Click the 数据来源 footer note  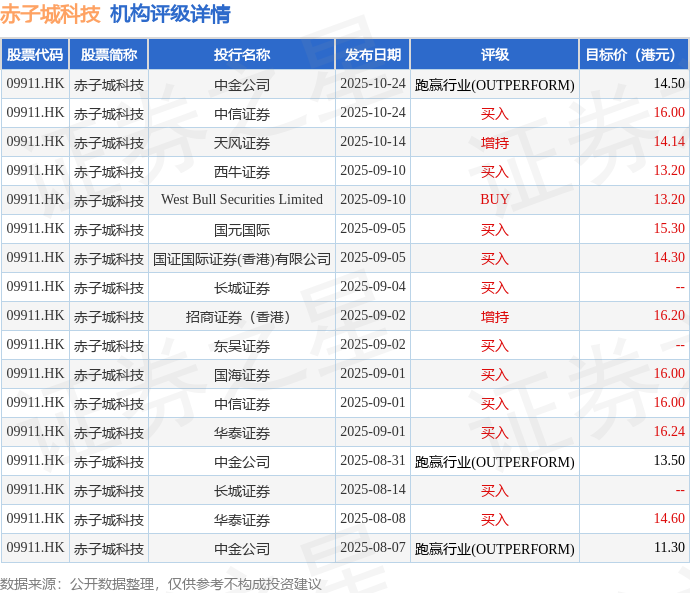(x=161, y=584)
